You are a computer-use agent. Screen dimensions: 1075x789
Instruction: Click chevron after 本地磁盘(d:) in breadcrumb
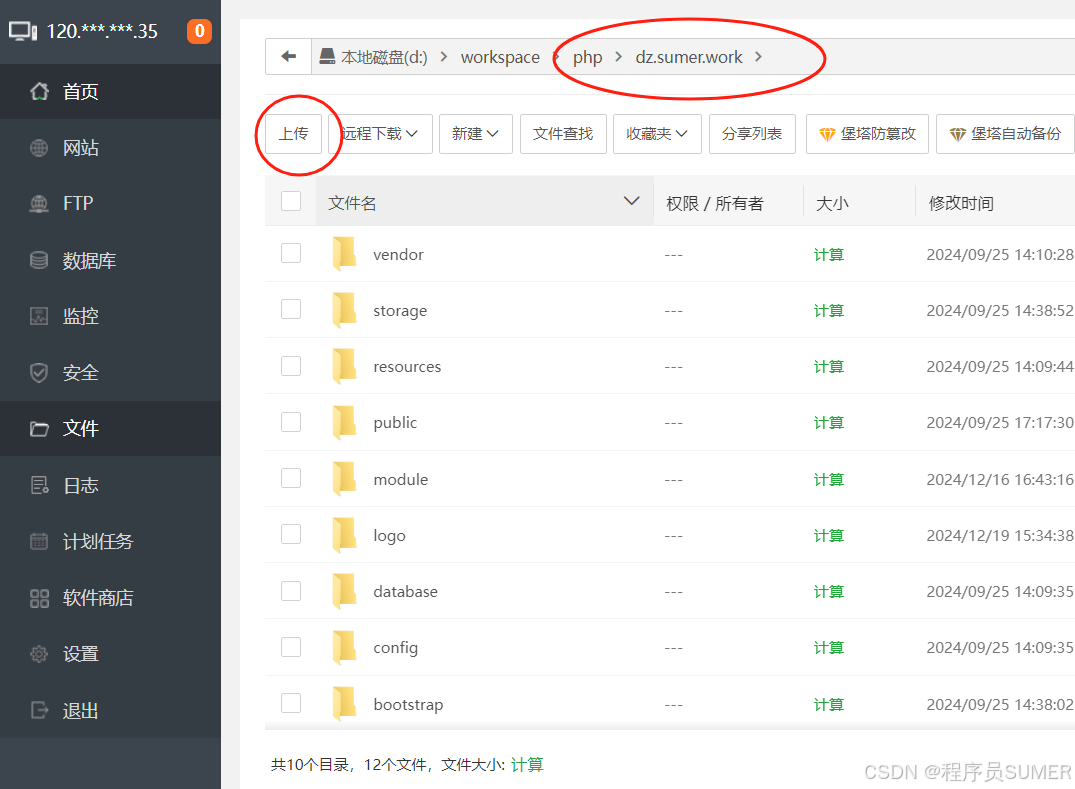point(444,56)
